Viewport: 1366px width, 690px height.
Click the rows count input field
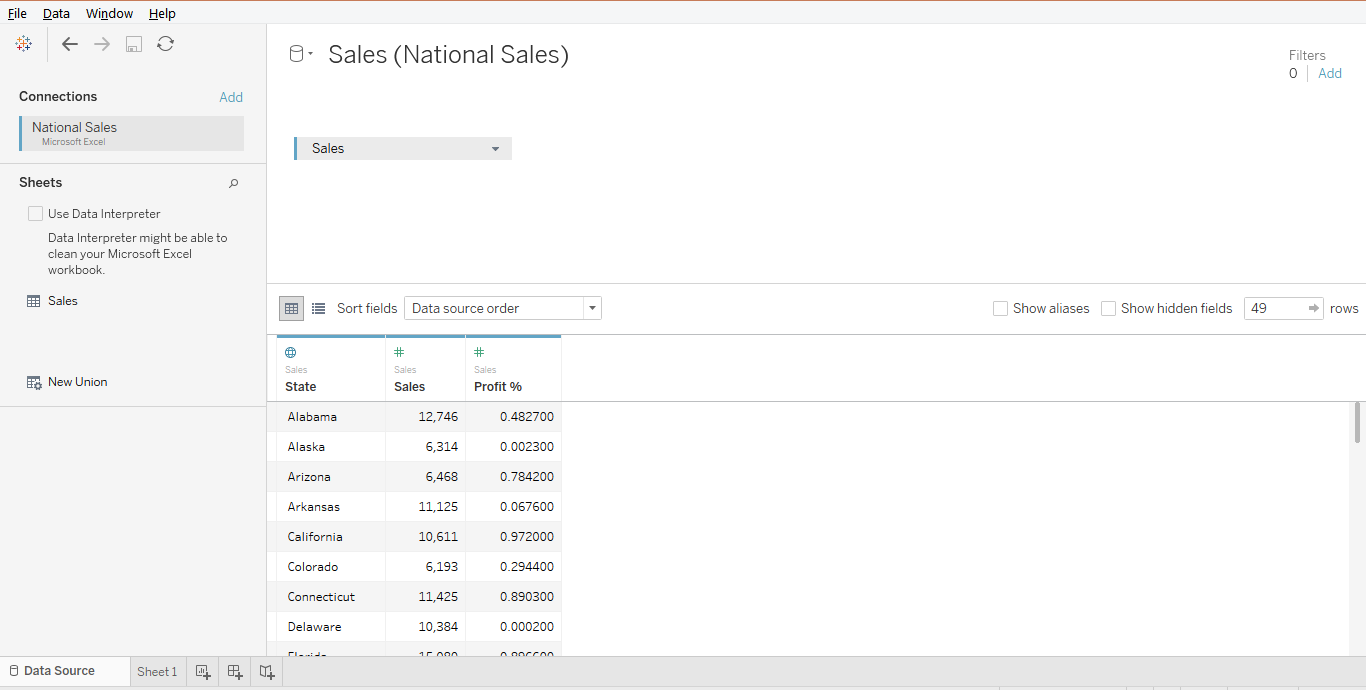click(1275, 308)
